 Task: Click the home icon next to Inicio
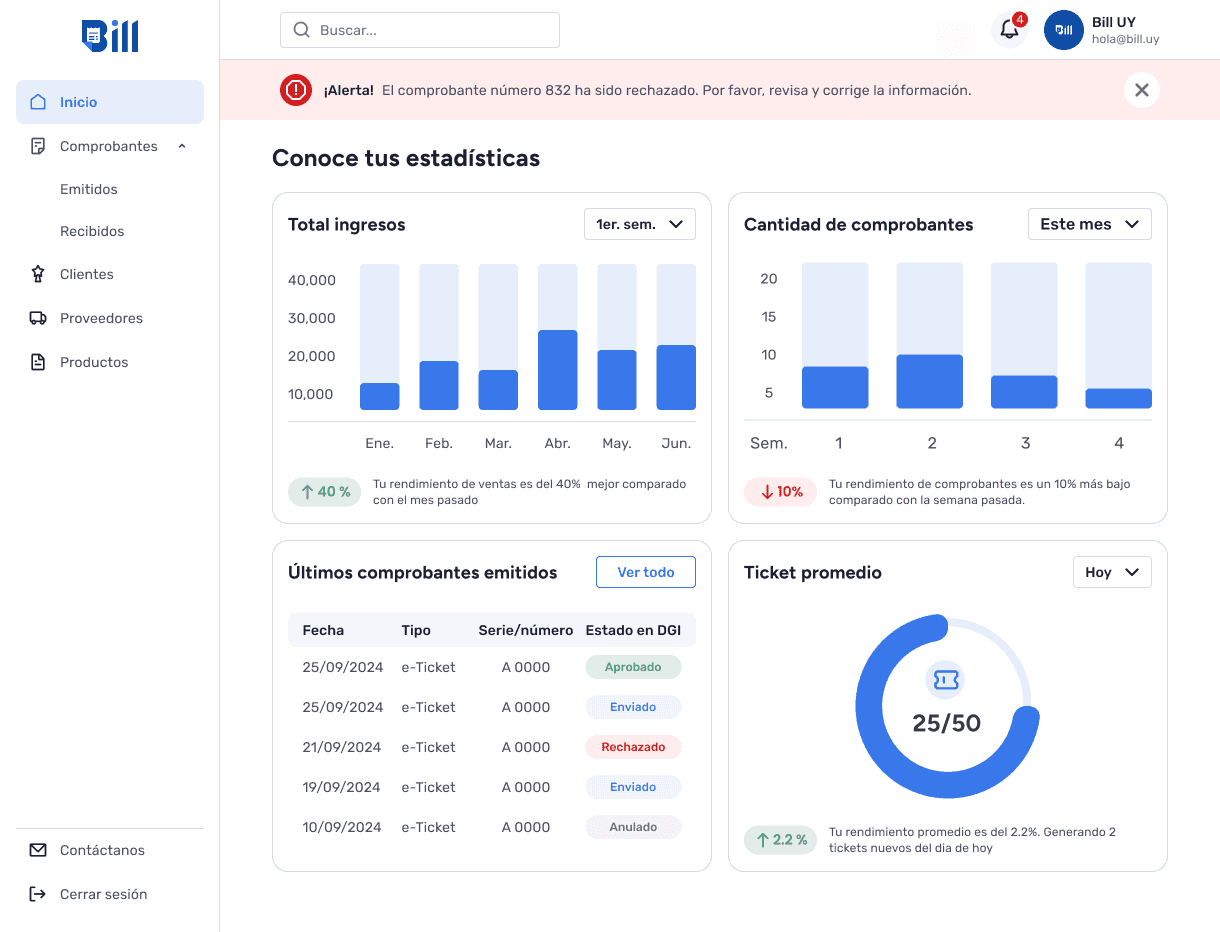[38, 102]
